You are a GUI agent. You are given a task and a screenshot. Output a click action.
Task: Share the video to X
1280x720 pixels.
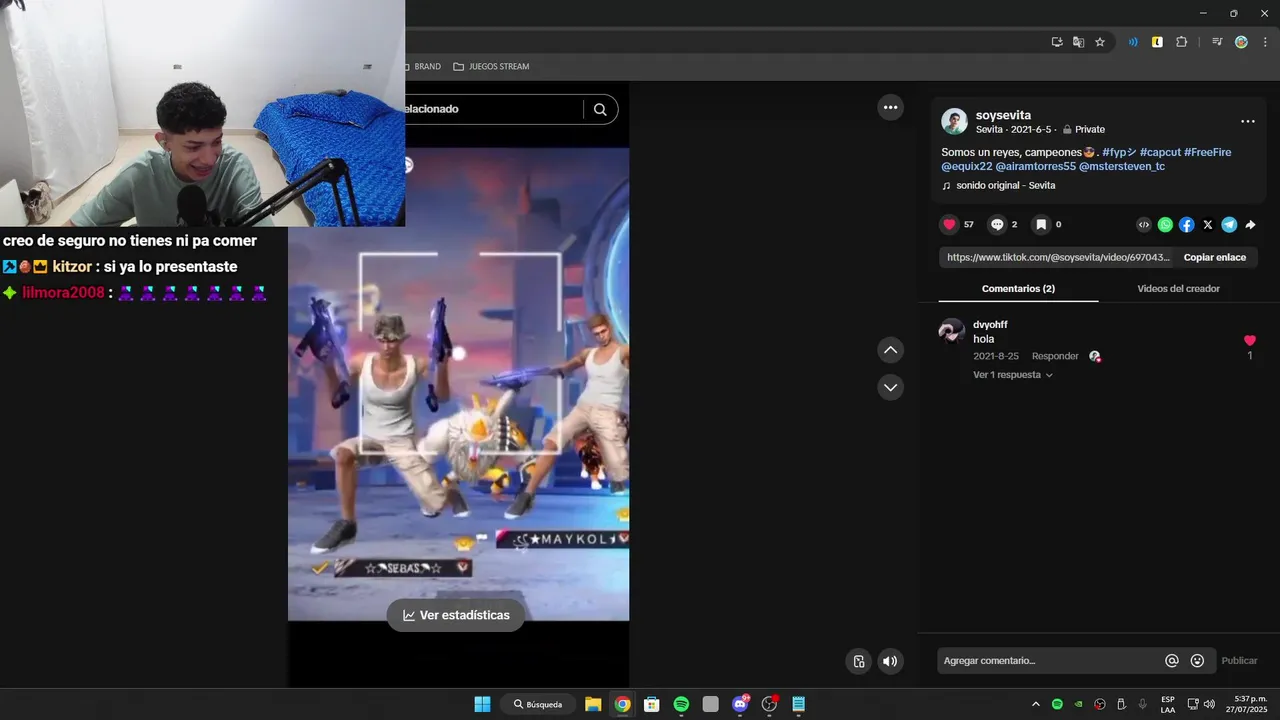(1208, 225)
